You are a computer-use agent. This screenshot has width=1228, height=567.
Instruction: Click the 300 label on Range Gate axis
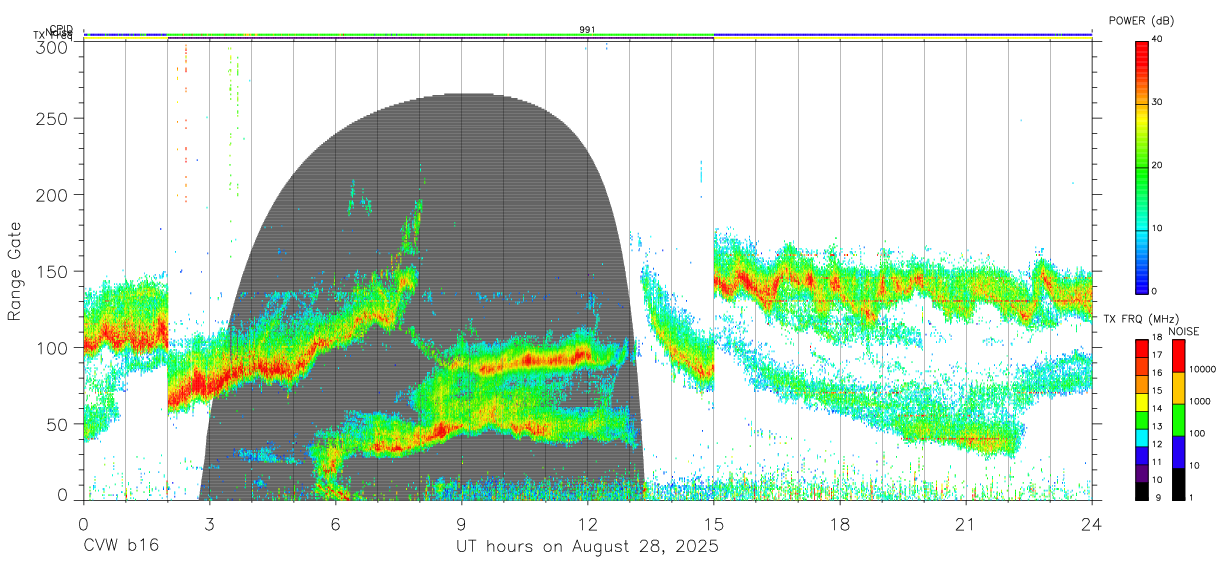53,46
